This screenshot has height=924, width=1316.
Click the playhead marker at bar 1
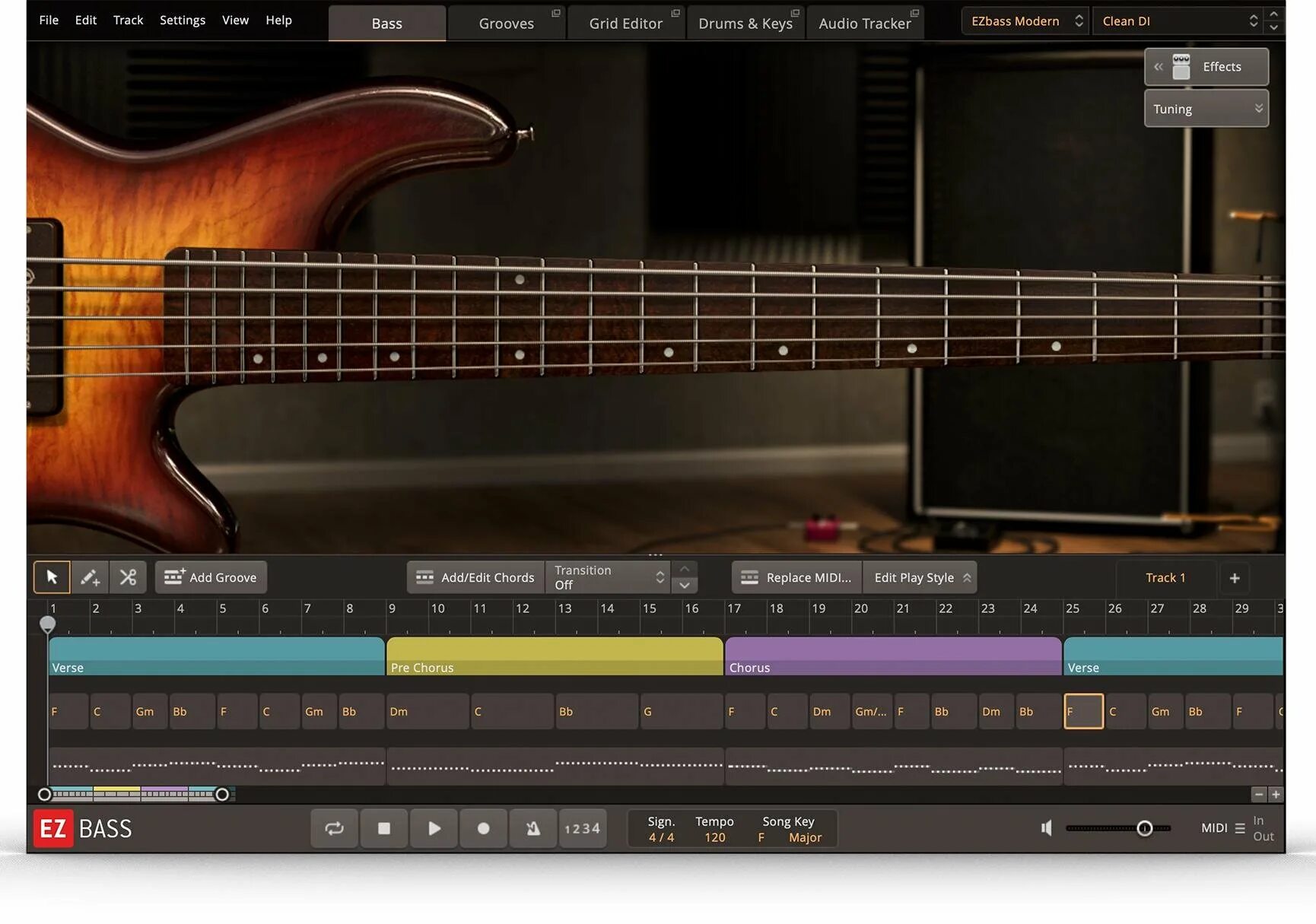click(47, 624)
